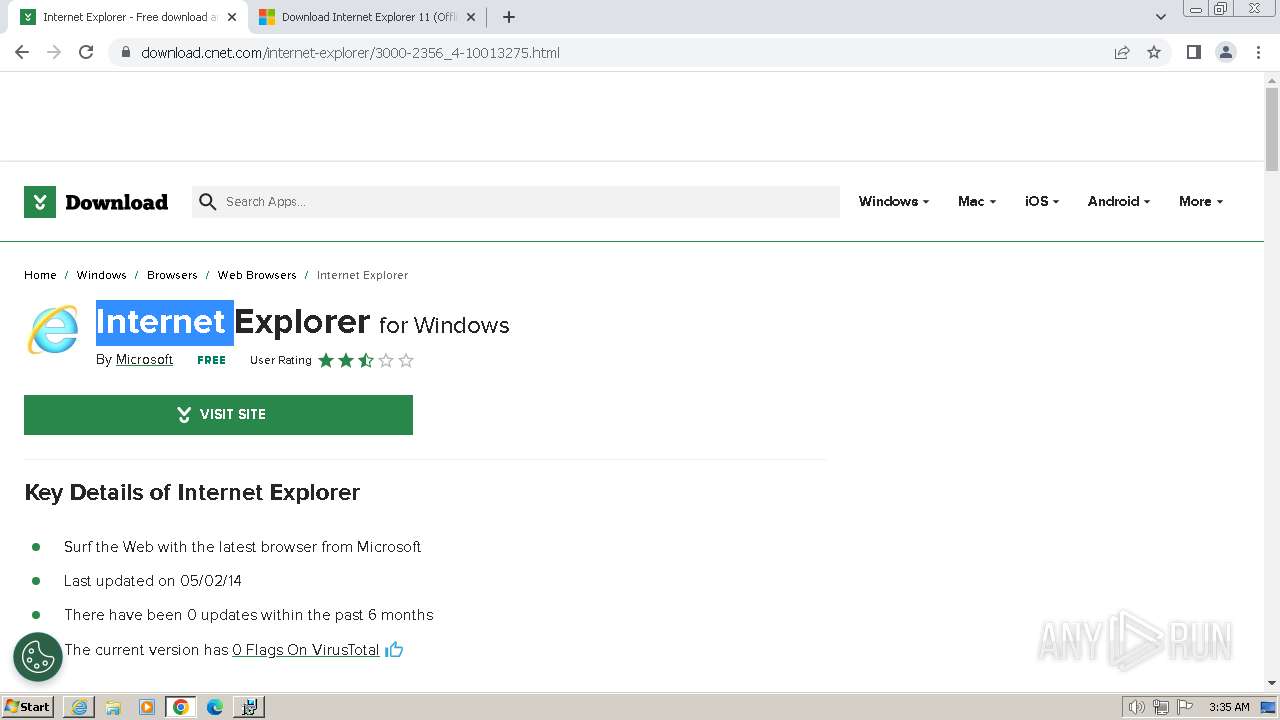Click Key Details of Internet Explorer heading
Image resolution: width=1280 pixels, height=720 pixels.
tap(192, 493)
